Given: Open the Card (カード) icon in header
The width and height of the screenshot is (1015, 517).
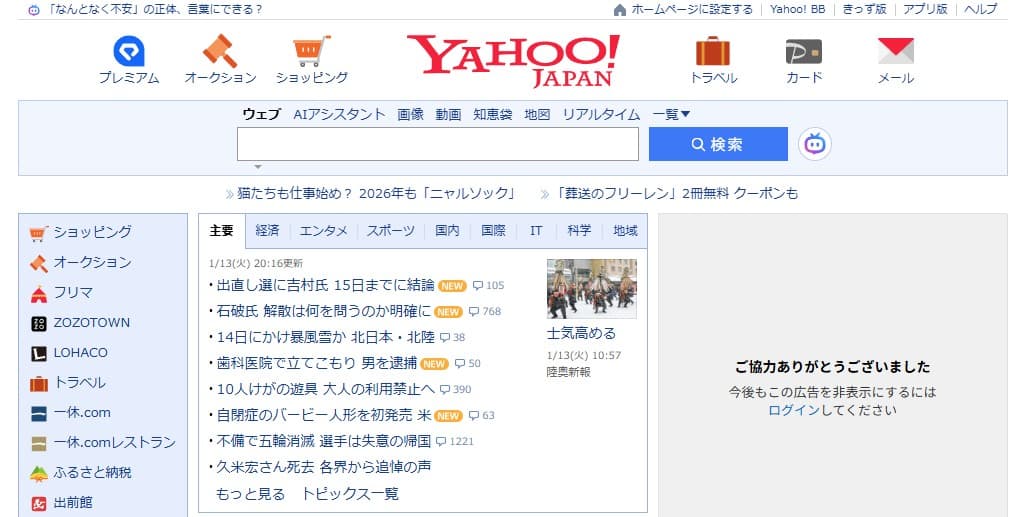Looking at the screenshot, I should click(804, 52).
